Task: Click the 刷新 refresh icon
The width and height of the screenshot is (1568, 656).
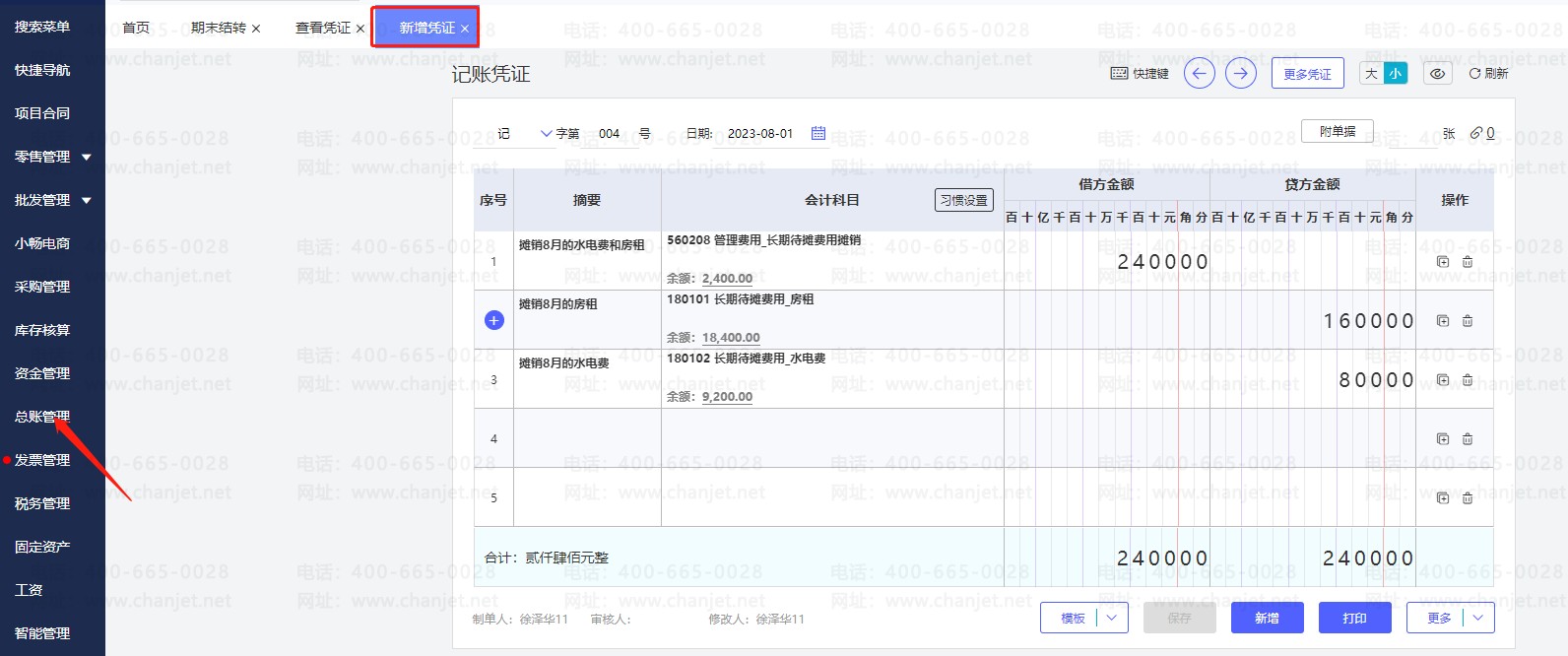Action: (x=1474, y=74)
